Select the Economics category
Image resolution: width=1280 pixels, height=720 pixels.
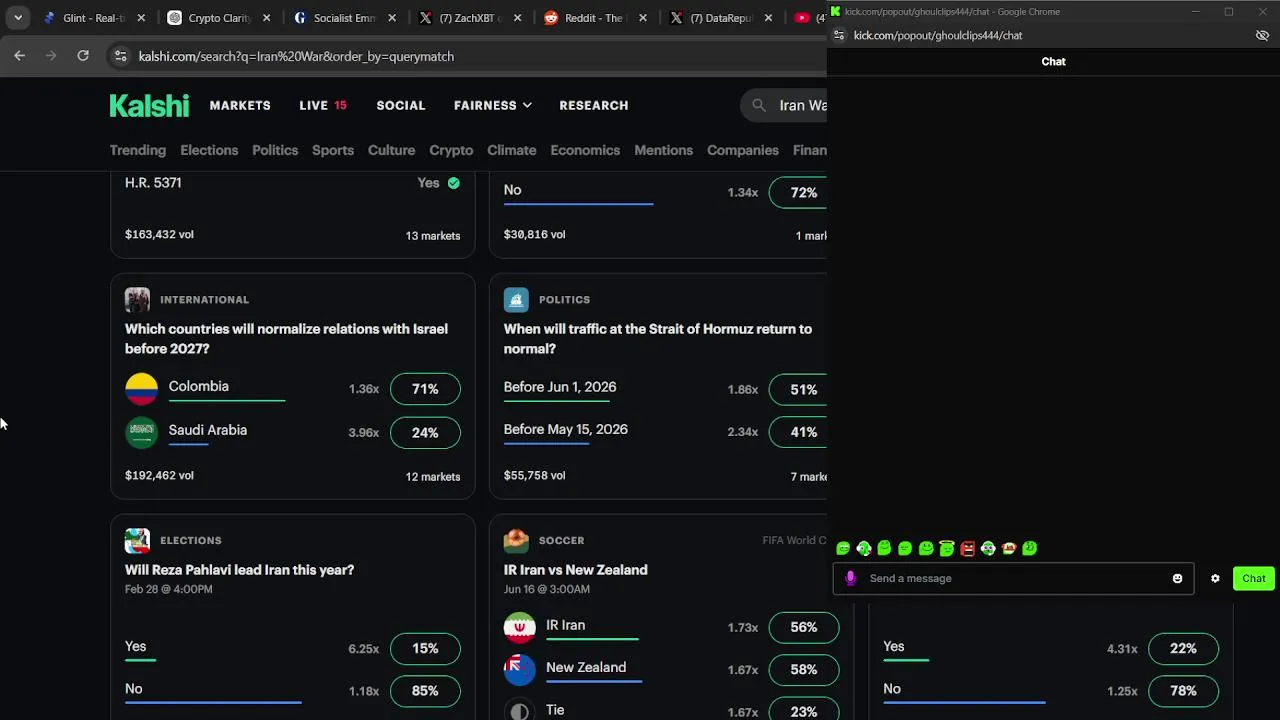(x=585, y=150)
